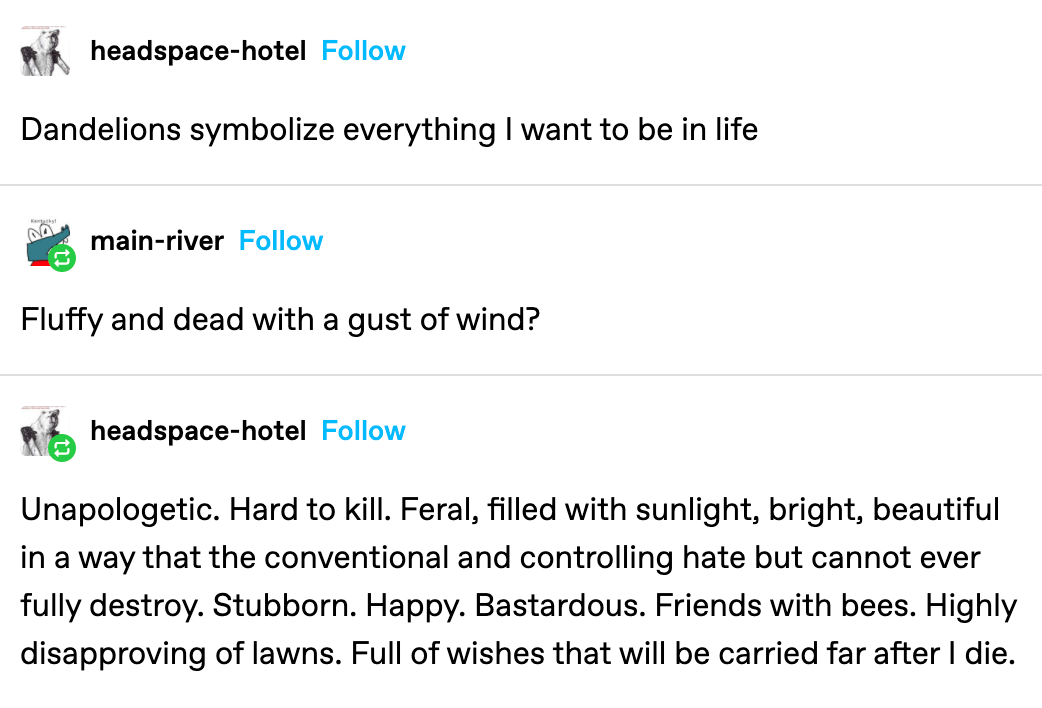Follow main-river
This screenshot has width=1042, height=708.
[280, 241]
